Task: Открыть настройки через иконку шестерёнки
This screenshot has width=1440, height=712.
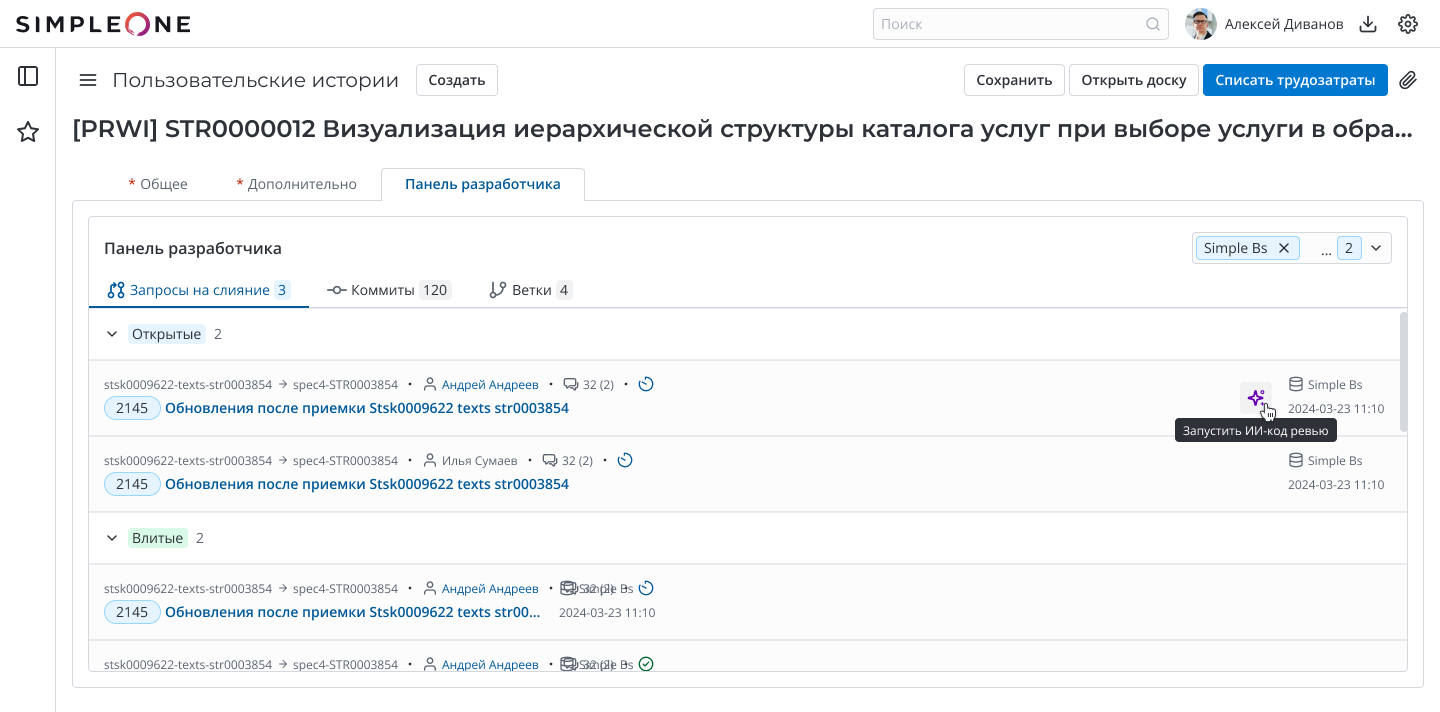Action: coord(1407,23)
